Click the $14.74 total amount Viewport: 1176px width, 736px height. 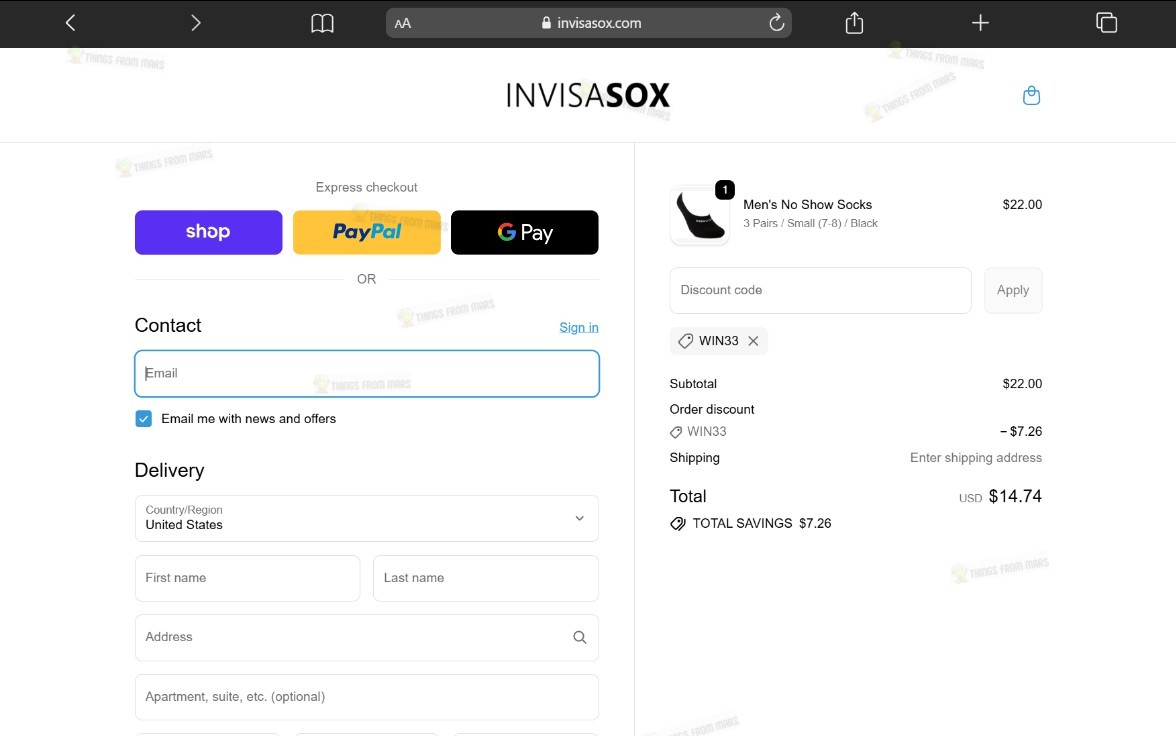point(1015,497)
